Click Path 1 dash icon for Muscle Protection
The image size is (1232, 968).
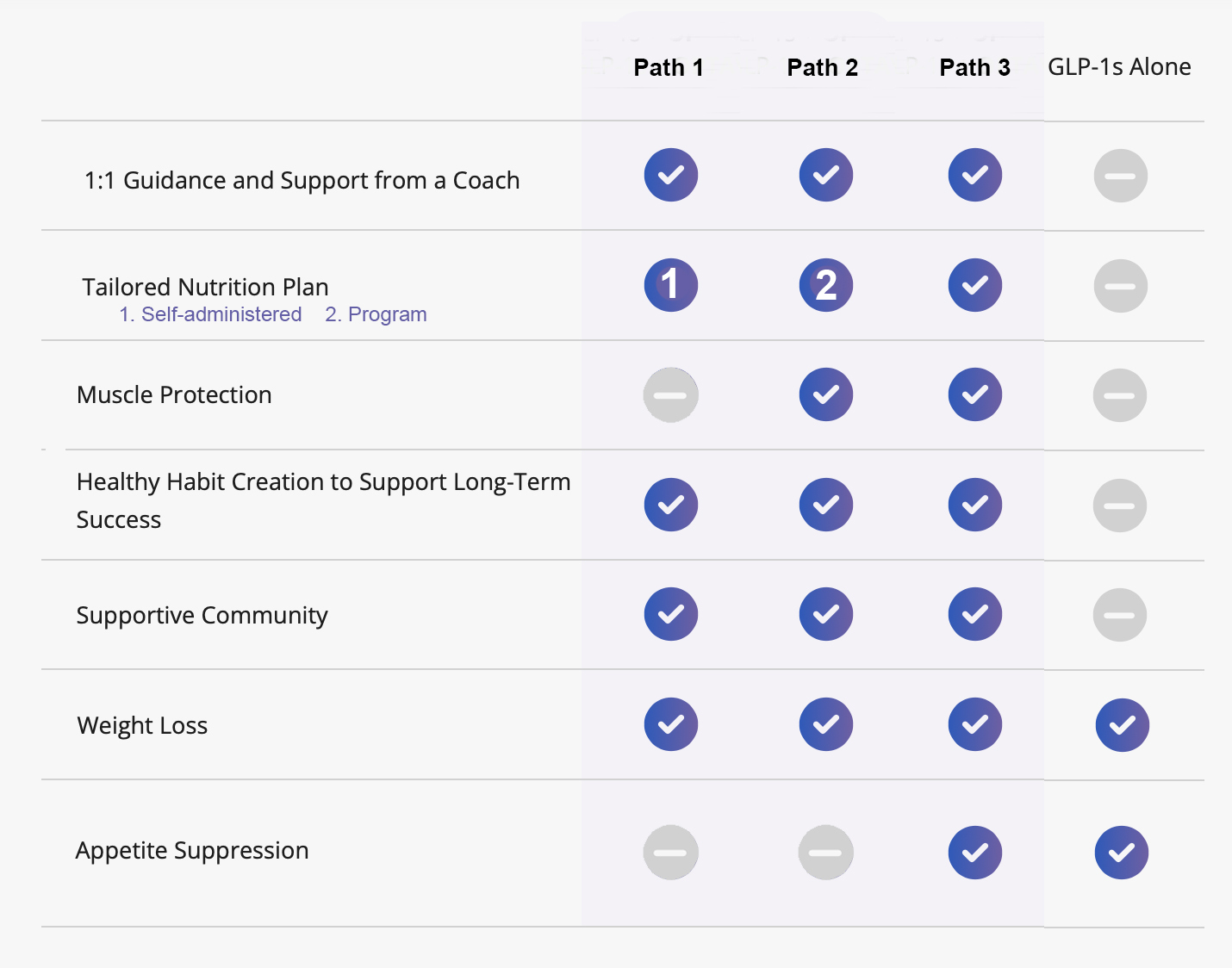pos(670,395)
